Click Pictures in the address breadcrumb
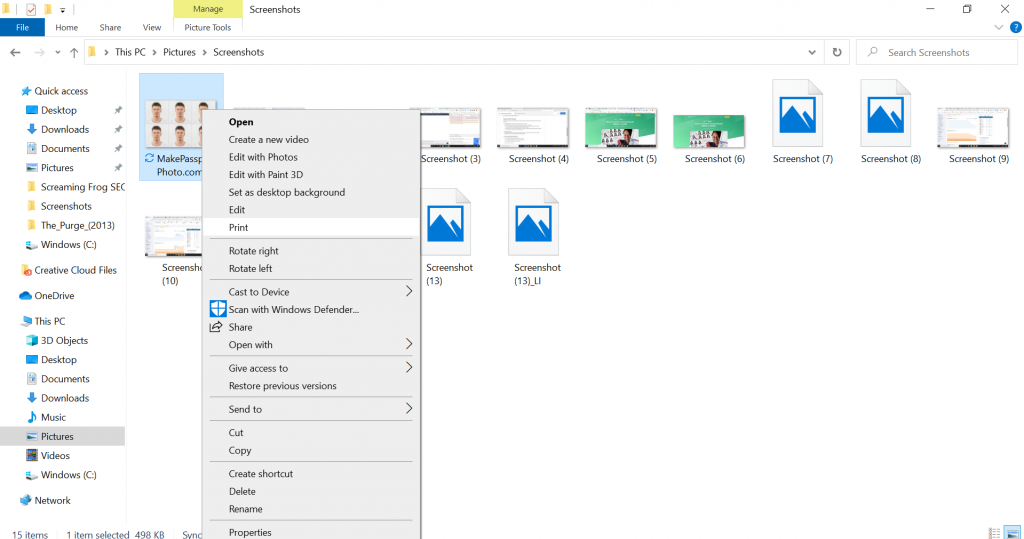 coord(178,52)
